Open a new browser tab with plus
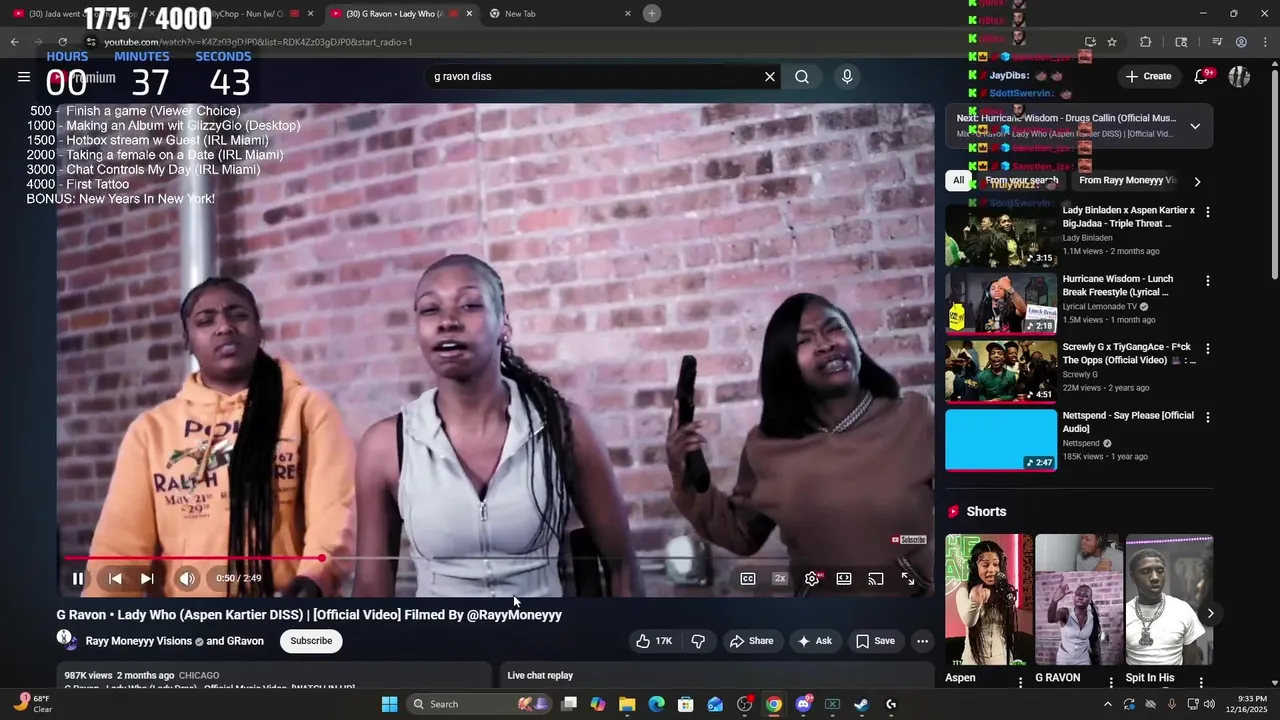 (x=652, y=13)
